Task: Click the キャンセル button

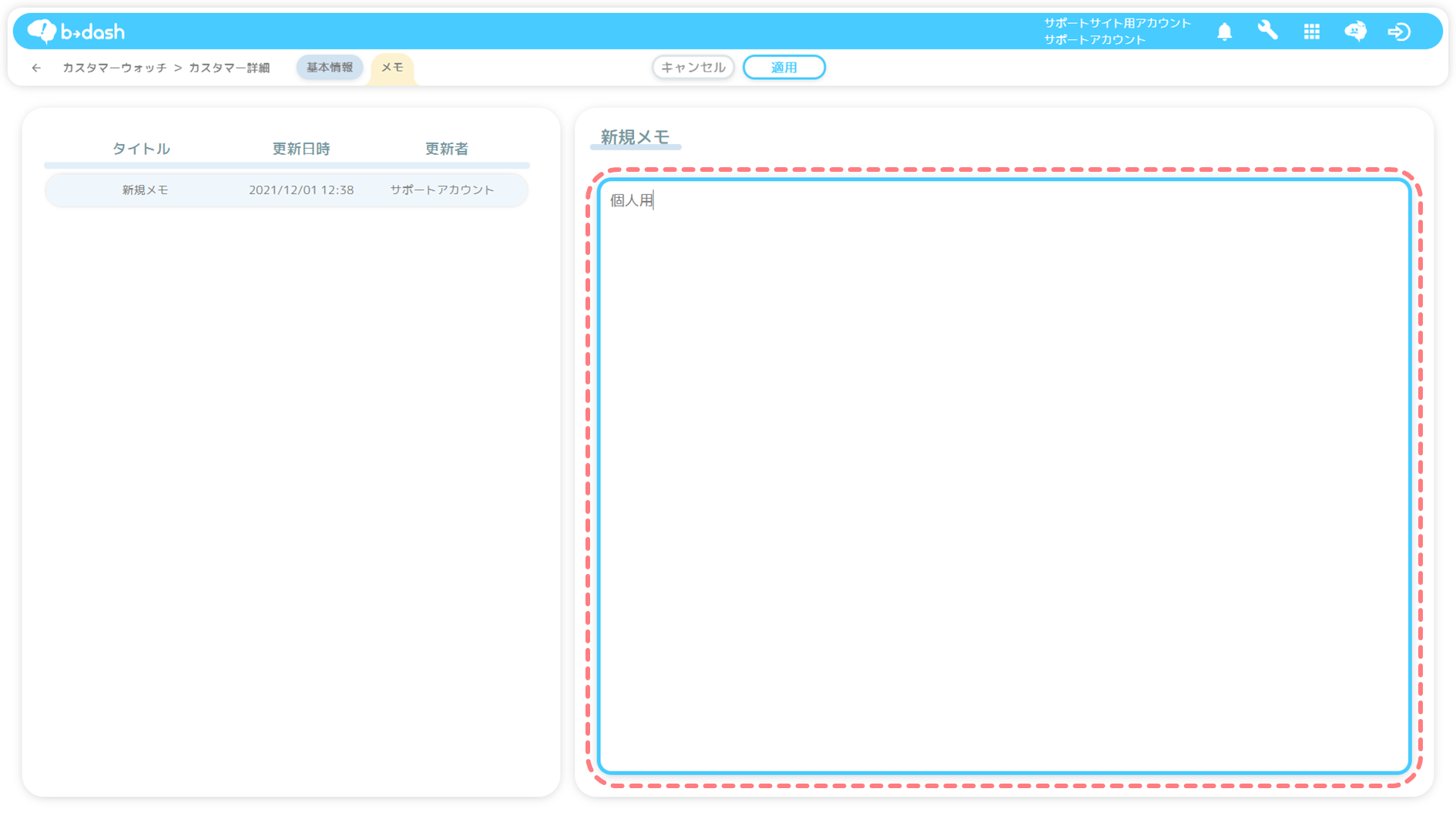Action: pyautogui.click(x=693, y=68)
